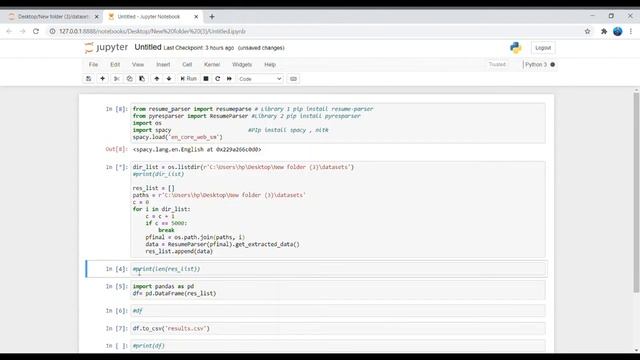The height and width of the screenshot is (360, 640).
Task: Open the View menu
Action: (x=138, y=64)
